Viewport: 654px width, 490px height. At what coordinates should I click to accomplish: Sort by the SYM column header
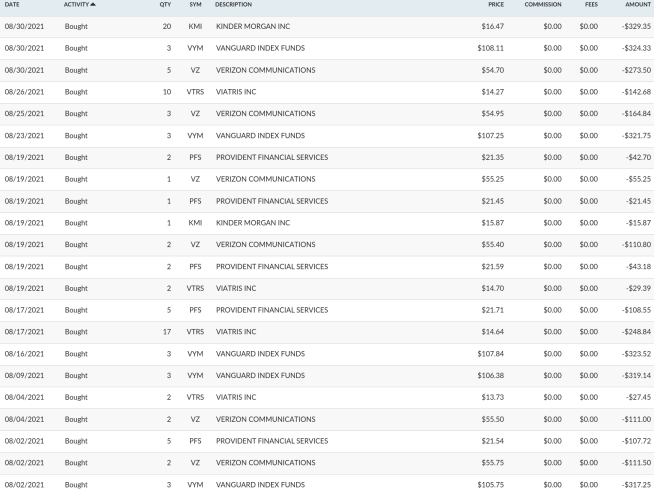coord(195,5)
